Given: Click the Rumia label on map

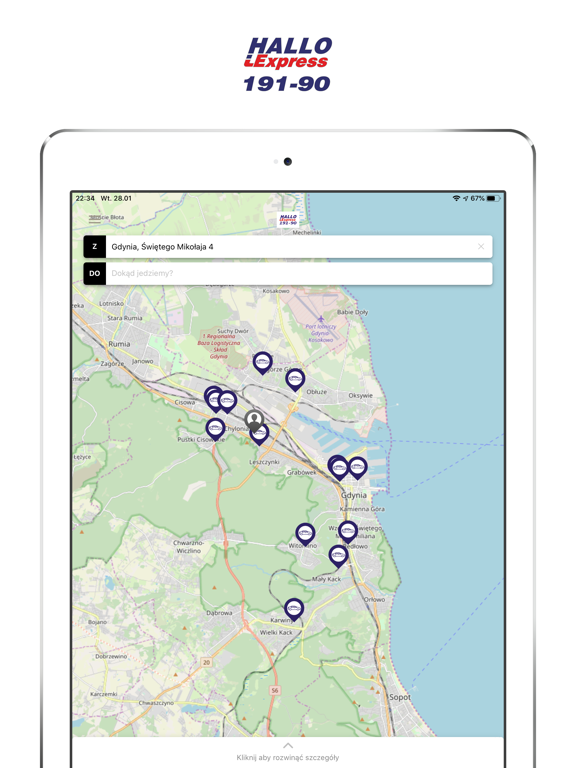Looking at the screenshot, I should pyautogui.click(x=119, y=344).
